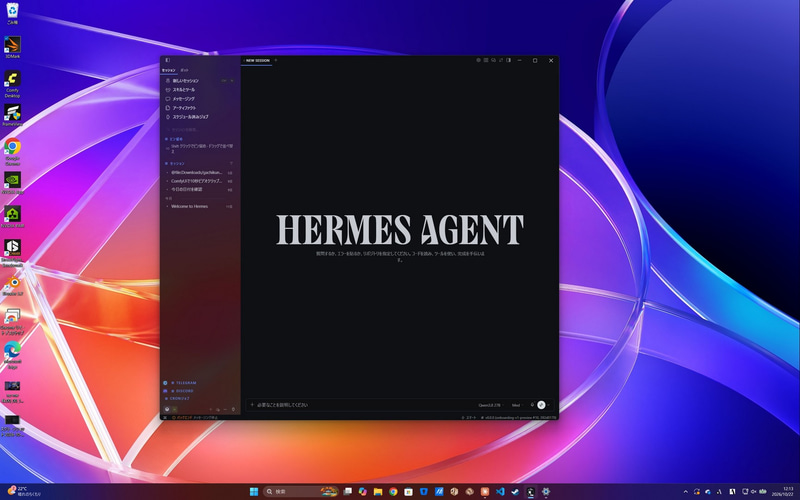Click the plus icon at sidebar bottom
The height and width of the screenshot is (500, 800).
click(x=211, y=409)
